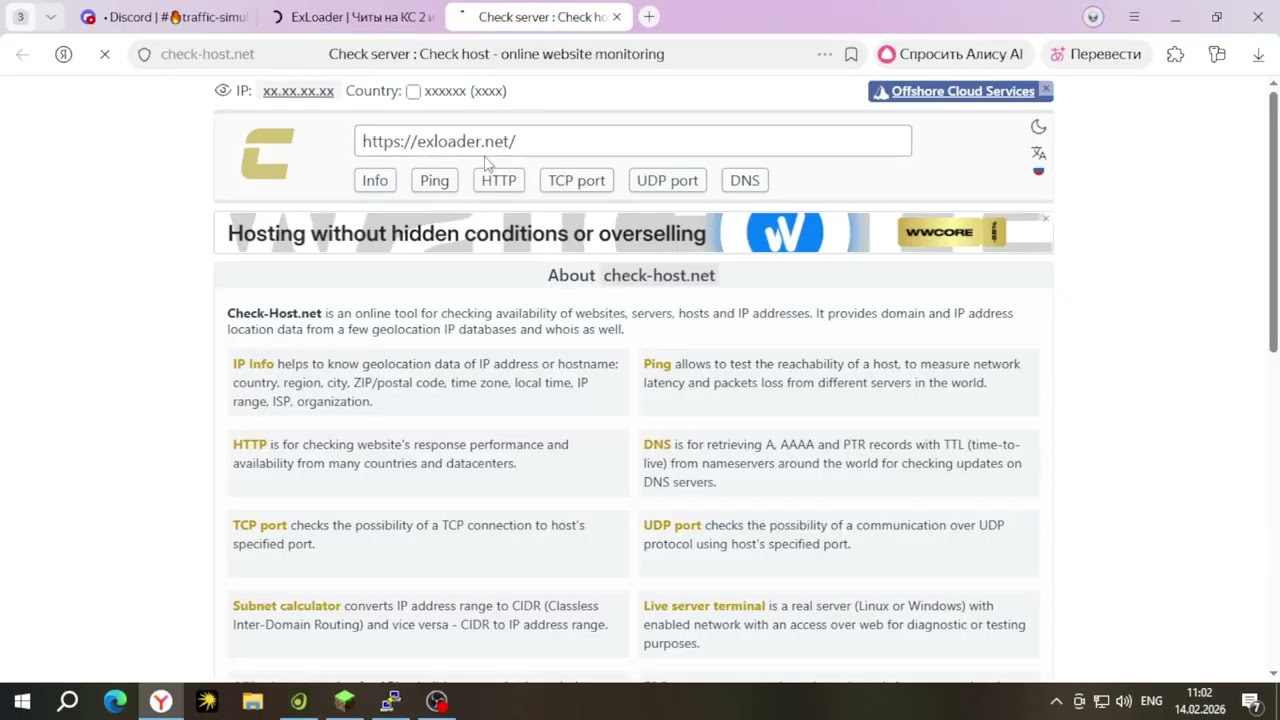
Task: Open the Windows Start menu
Action: pos(22,701)
